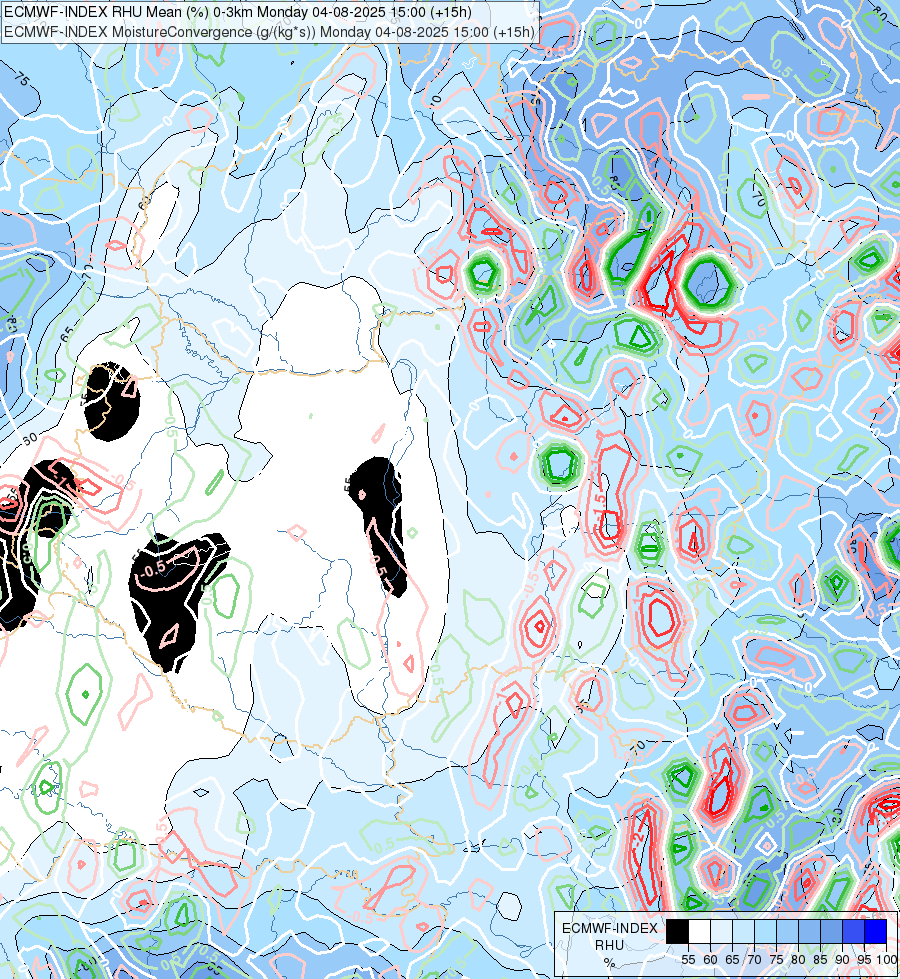Click the RHU Mean title line
The image size is (900, 979).
click(238, 12)
